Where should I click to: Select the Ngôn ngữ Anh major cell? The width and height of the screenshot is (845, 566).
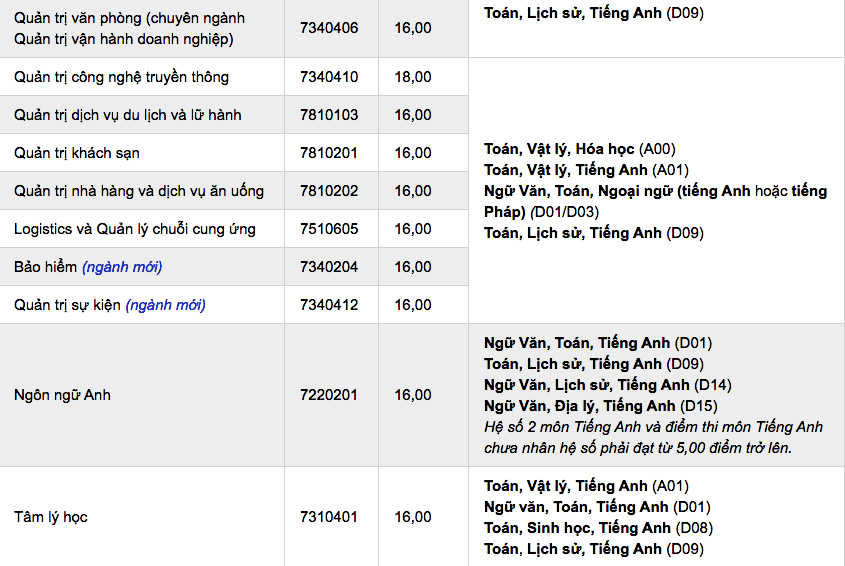(x=62, y=395)
